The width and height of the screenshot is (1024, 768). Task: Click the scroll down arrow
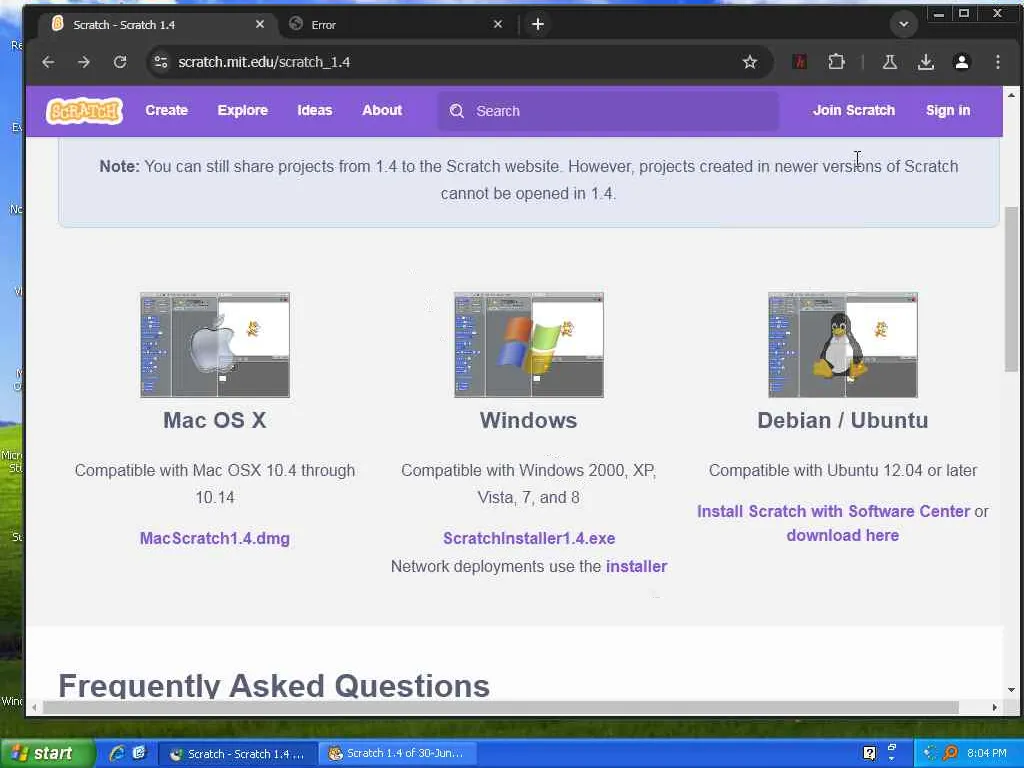(x=1011, y=690)
